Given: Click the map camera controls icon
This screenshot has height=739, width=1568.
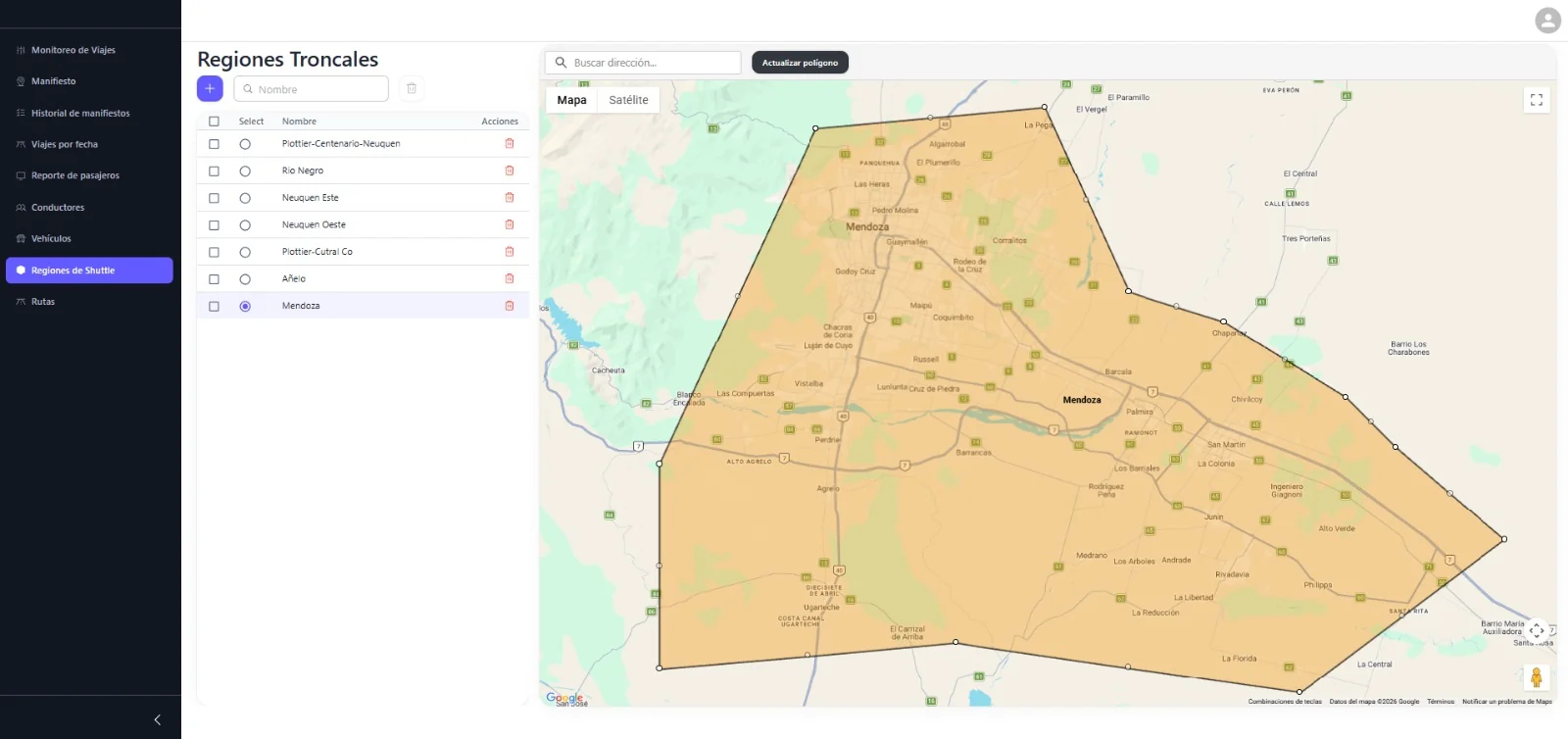Looking at the screenshot, I should click(1537, 631).
